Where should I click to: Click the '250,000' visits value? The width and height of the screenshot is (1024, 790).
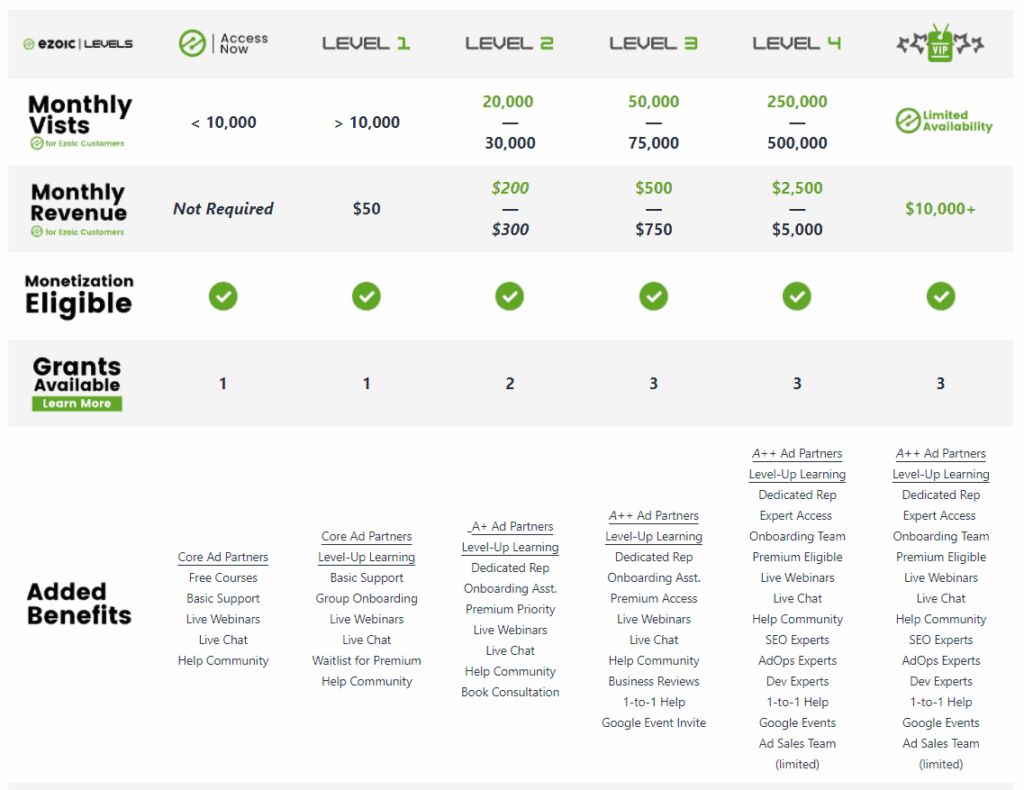click(x=797, y=102)
